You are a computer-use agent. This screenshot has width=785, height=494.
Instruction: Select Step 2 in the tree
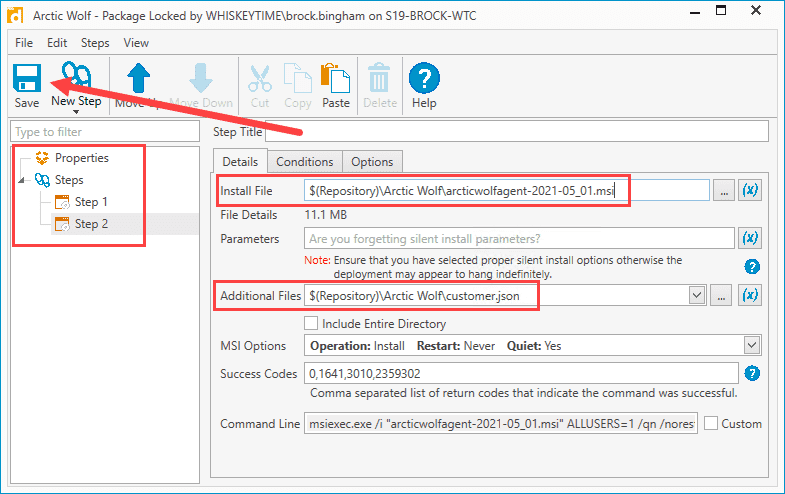pos(91,224)
